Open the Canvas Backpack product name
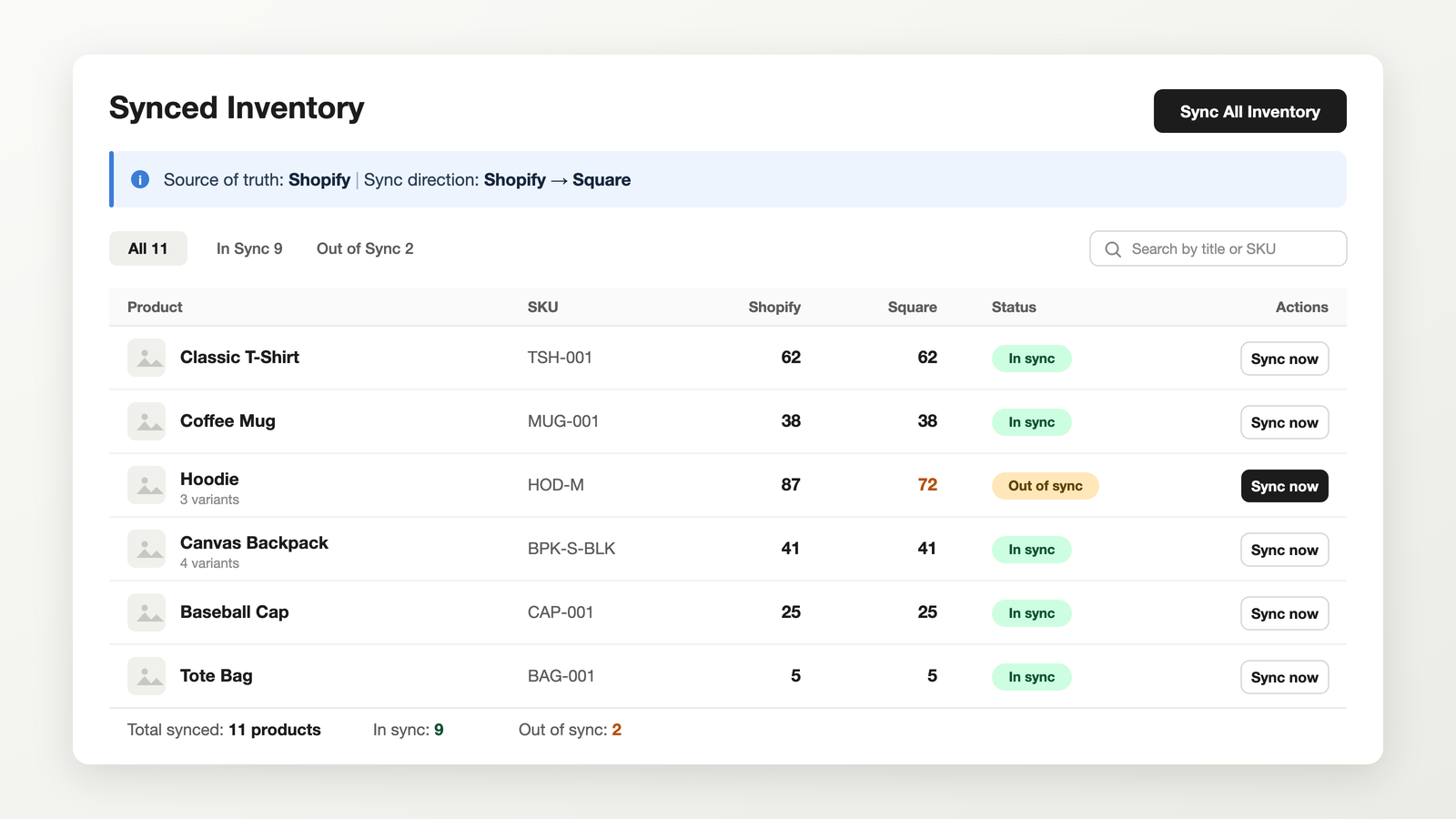This screenshot has width=1456, height=819. (254, 543)
